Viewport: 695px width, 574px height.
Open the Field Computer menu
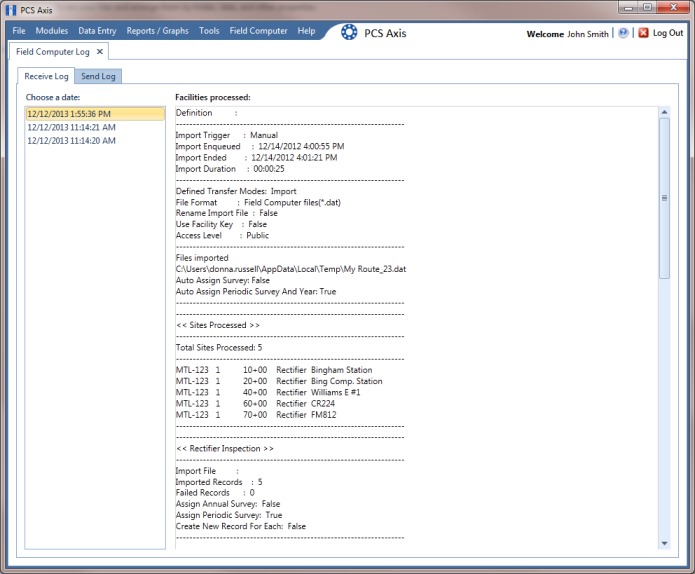[258, 31]
